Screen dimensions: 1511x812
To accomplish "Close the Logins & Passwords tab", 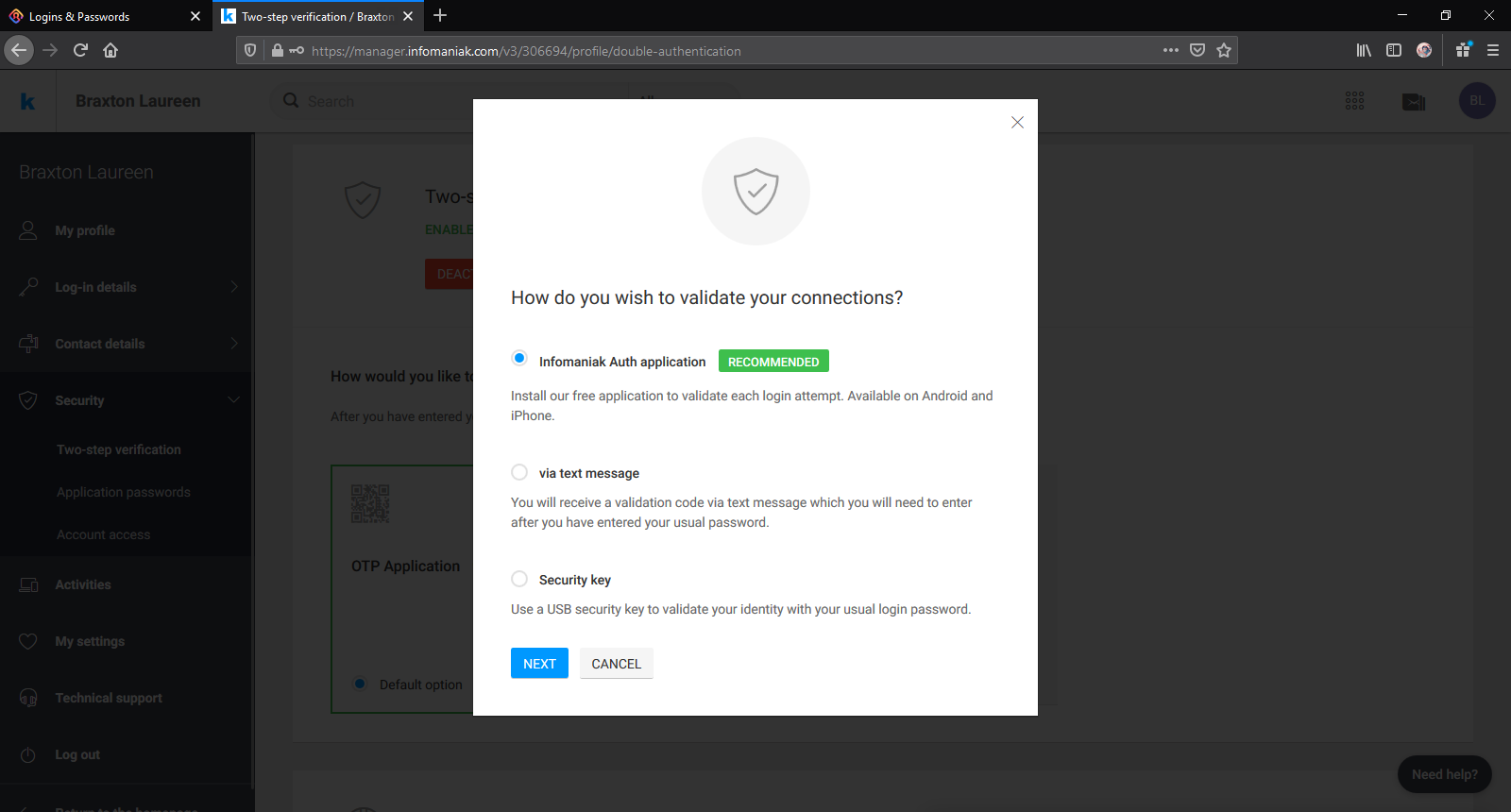I will [x=195, y=16].
